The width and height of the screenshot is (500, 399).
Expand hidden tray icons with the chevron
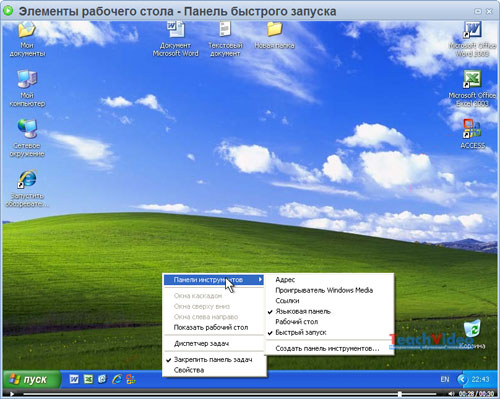click(462, 379)
